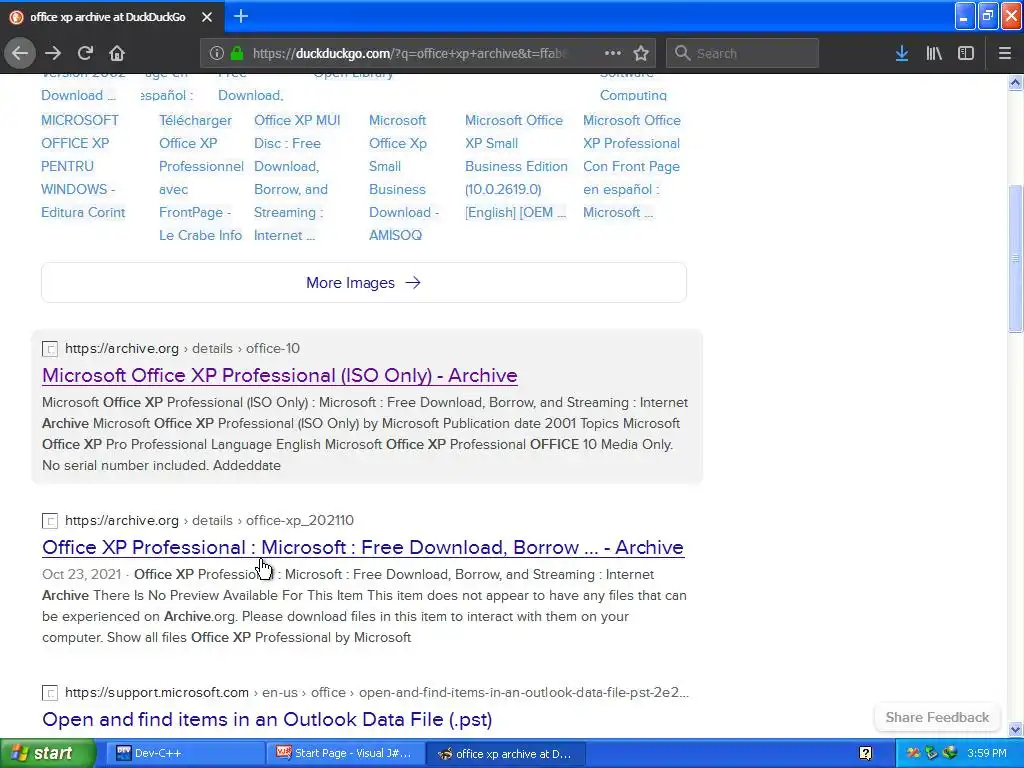Open Microsoft Office Xp Small Business AMISOQ link
Viewport: 1024px width, 768px height.
404,178
